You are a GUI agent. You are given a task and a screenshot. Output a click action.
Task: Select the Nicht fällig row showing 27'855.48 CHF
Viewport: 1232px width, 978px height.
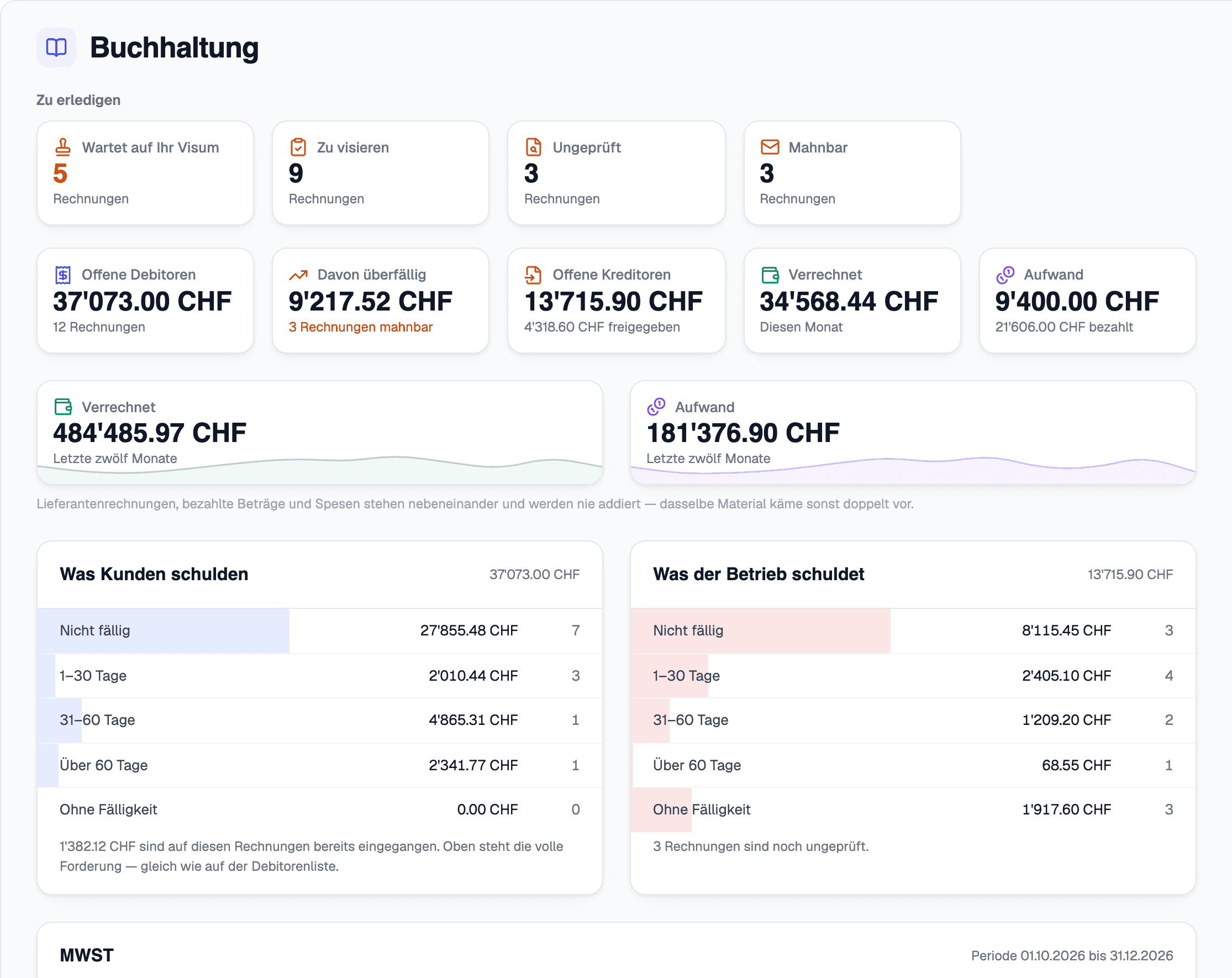[x=320, y=630]
